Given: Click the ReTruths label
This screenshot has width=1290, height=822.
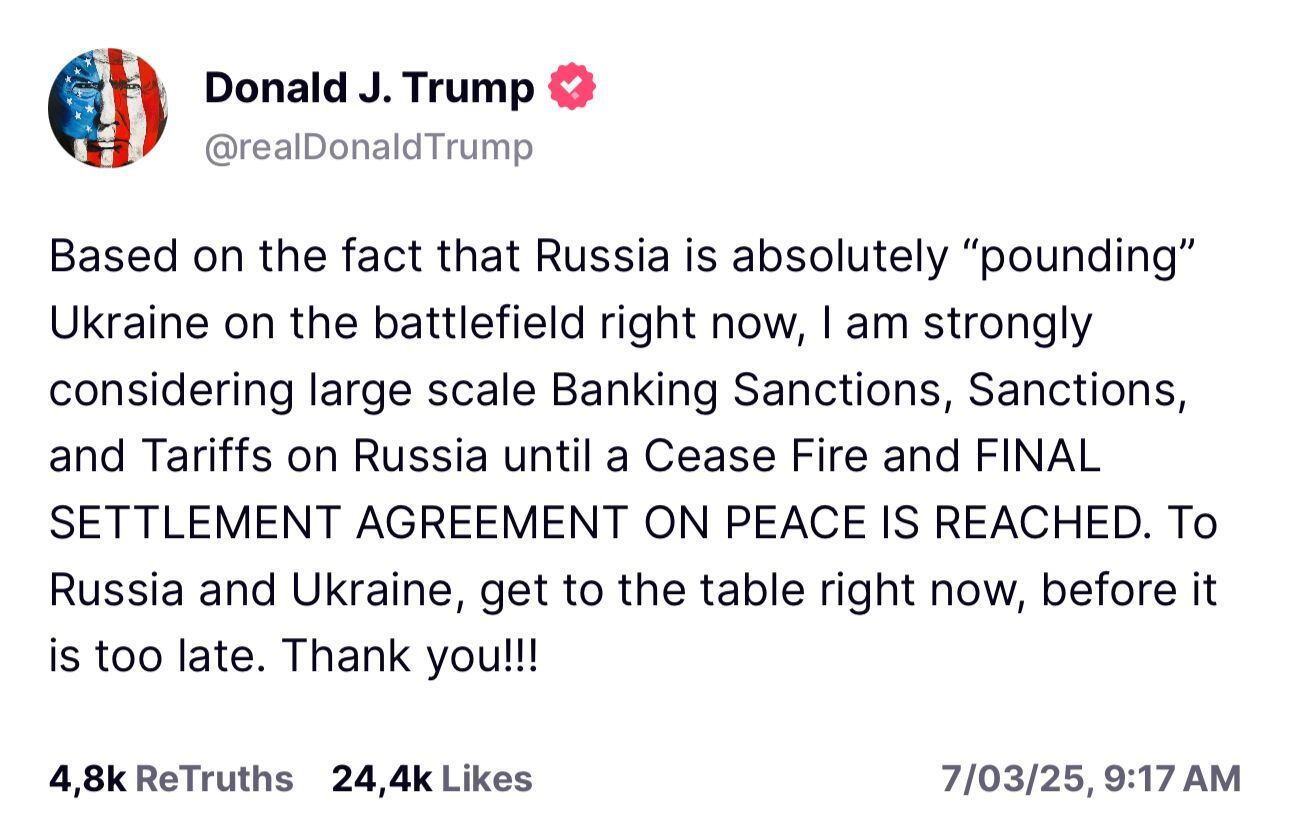Looking at the screenshot, I should click(218, 779).
